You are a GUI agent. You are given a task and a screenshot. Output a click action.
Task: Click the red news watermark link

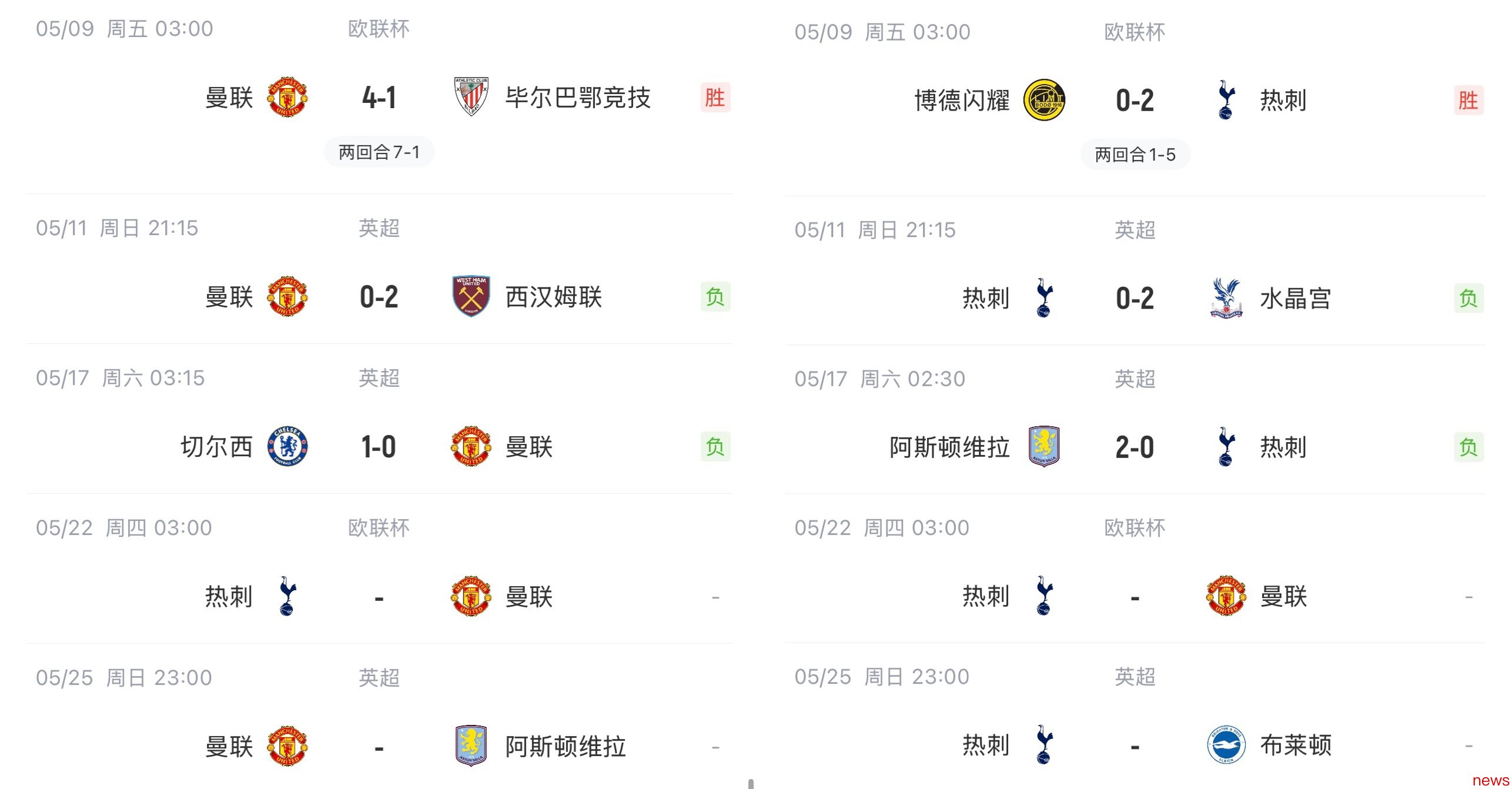coord(1490,780)
